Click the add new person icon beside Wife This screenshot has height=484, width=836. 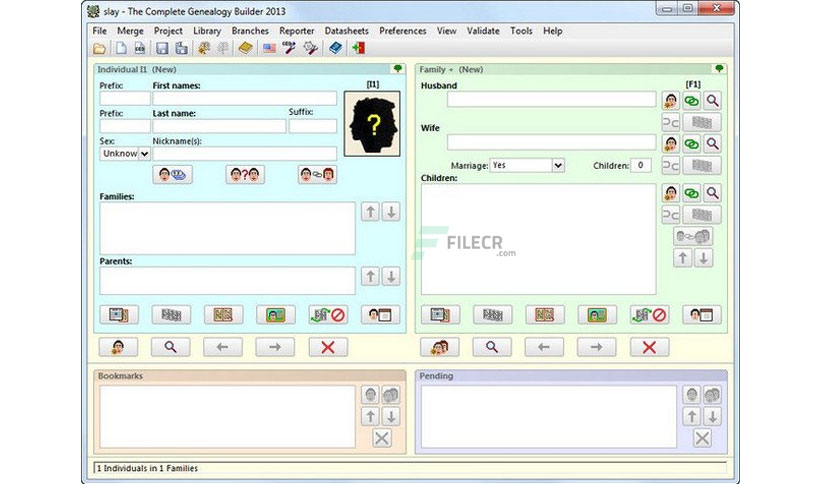(x=671, y=143)
